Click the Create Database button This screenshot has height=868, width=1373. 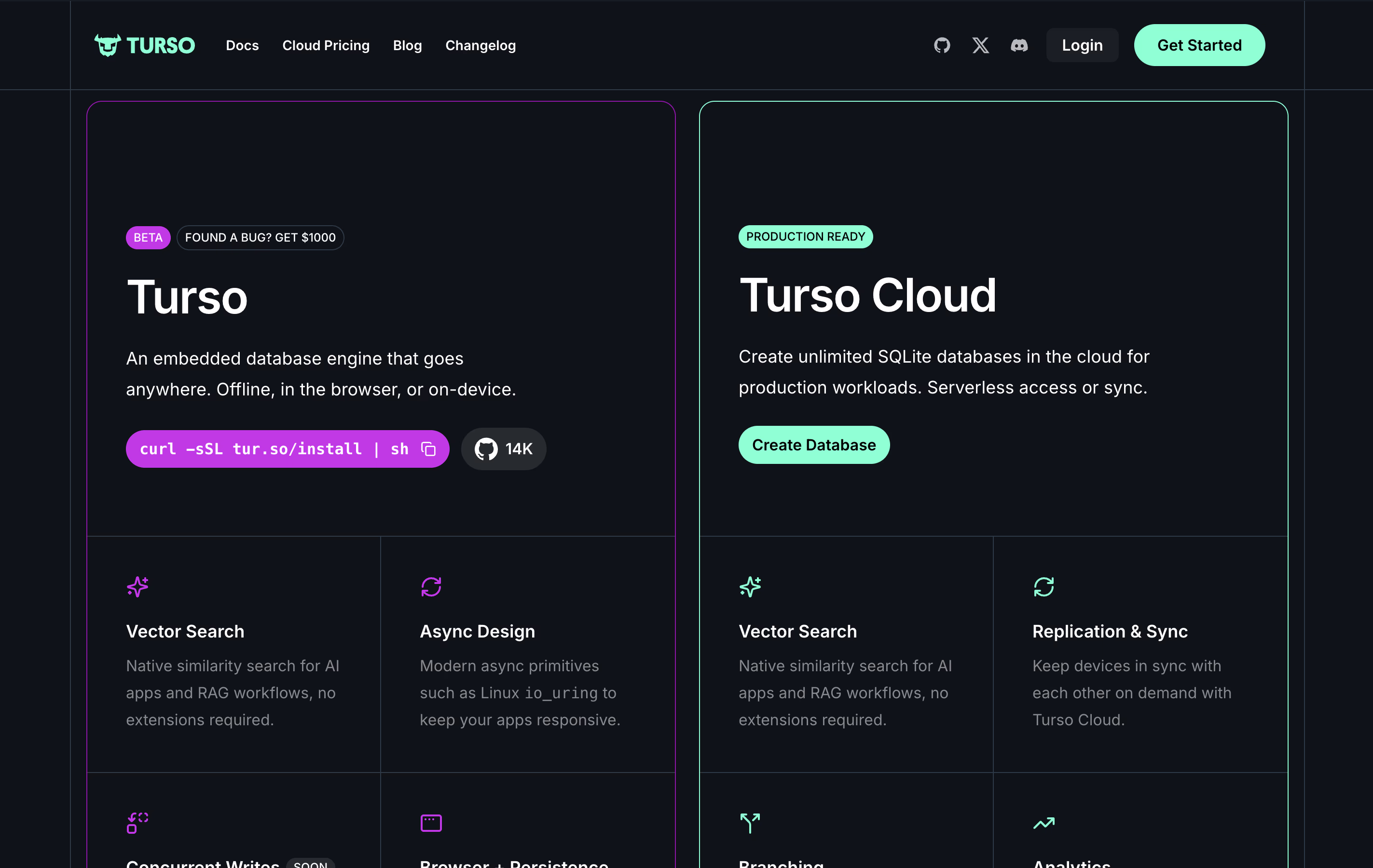(814, 445)
